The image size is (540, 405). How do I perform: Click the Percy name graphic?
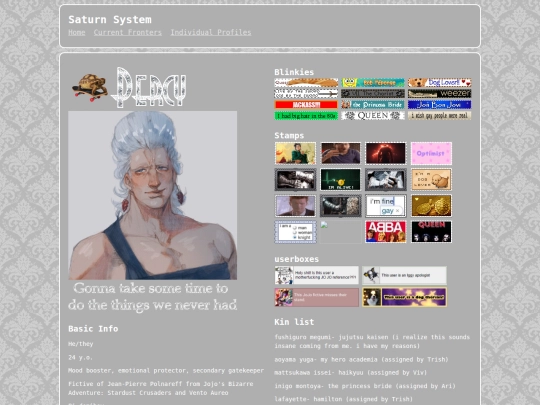coord(149,87)
